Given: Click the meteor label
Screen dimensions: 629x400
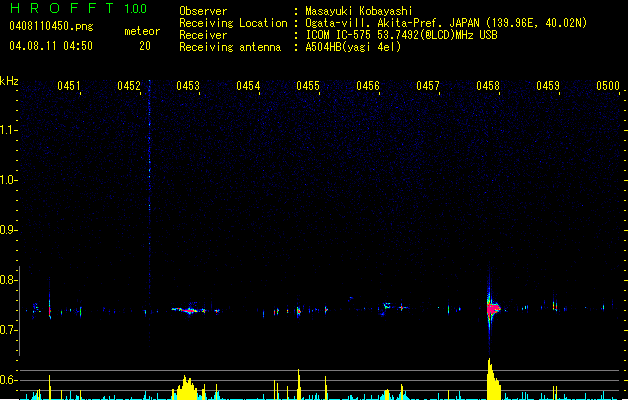Looking at the screenshot, I should pos(142,31).
